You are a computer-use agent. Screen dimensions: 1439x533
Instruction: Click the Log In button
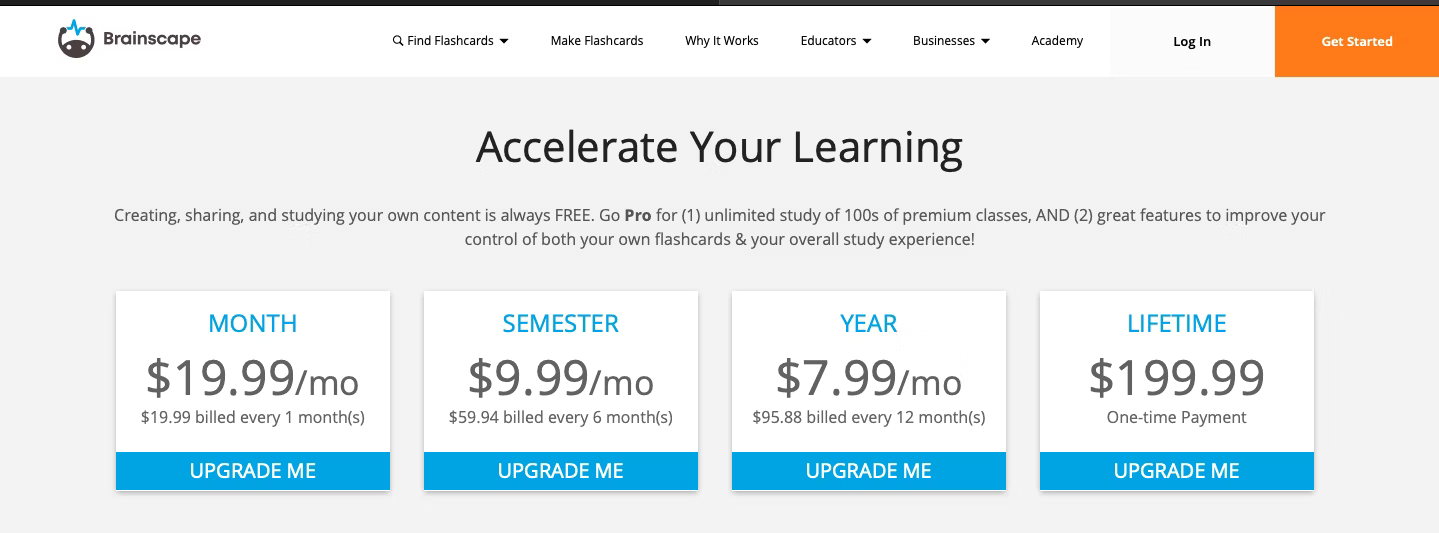1192,41
